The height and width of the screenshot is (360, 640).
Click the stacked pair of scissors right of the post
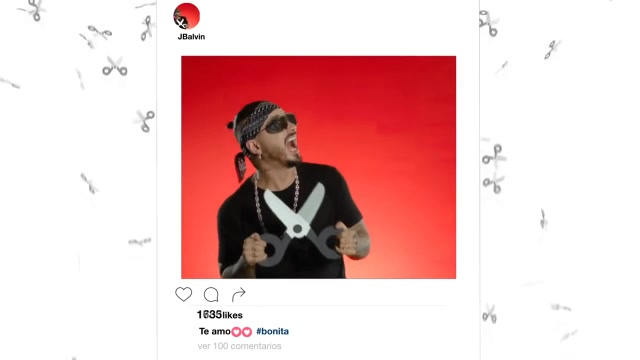(x=494, y=169)
